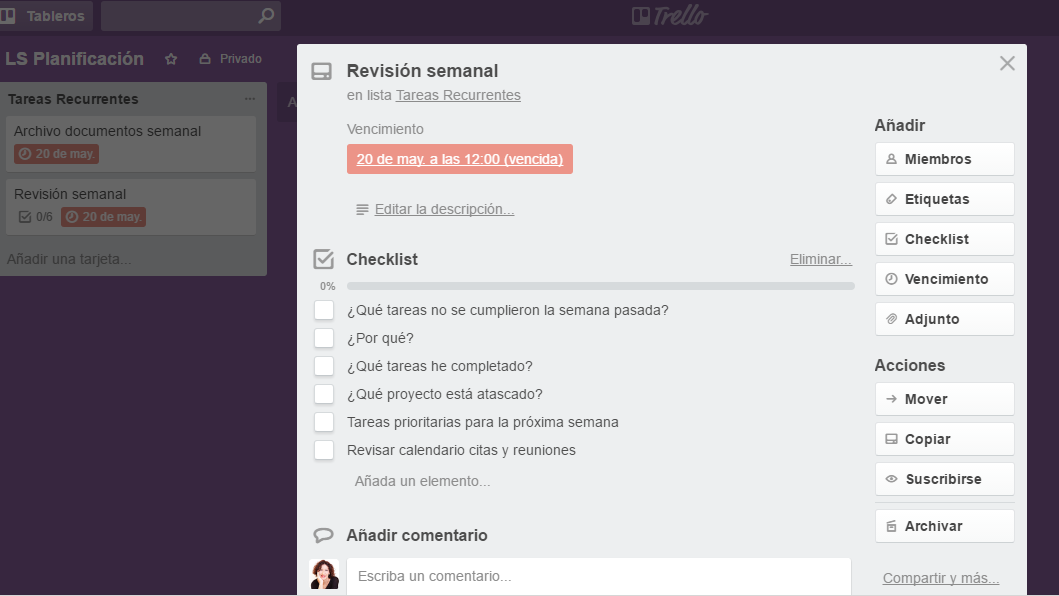This screenshot has height=596, width=1059.
Task: Select the Archivar action
Action: click(944, 526)
